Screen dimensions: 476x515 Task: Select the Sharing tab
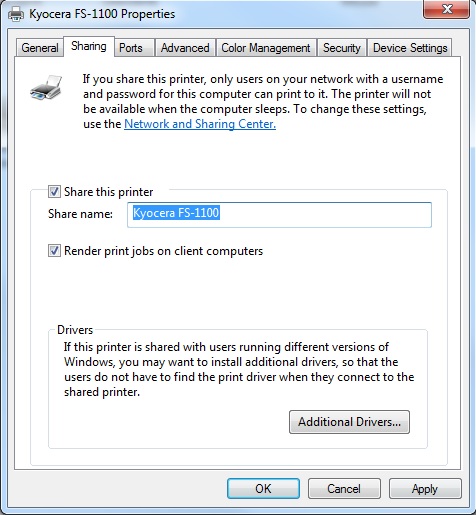tap(89, 46)
